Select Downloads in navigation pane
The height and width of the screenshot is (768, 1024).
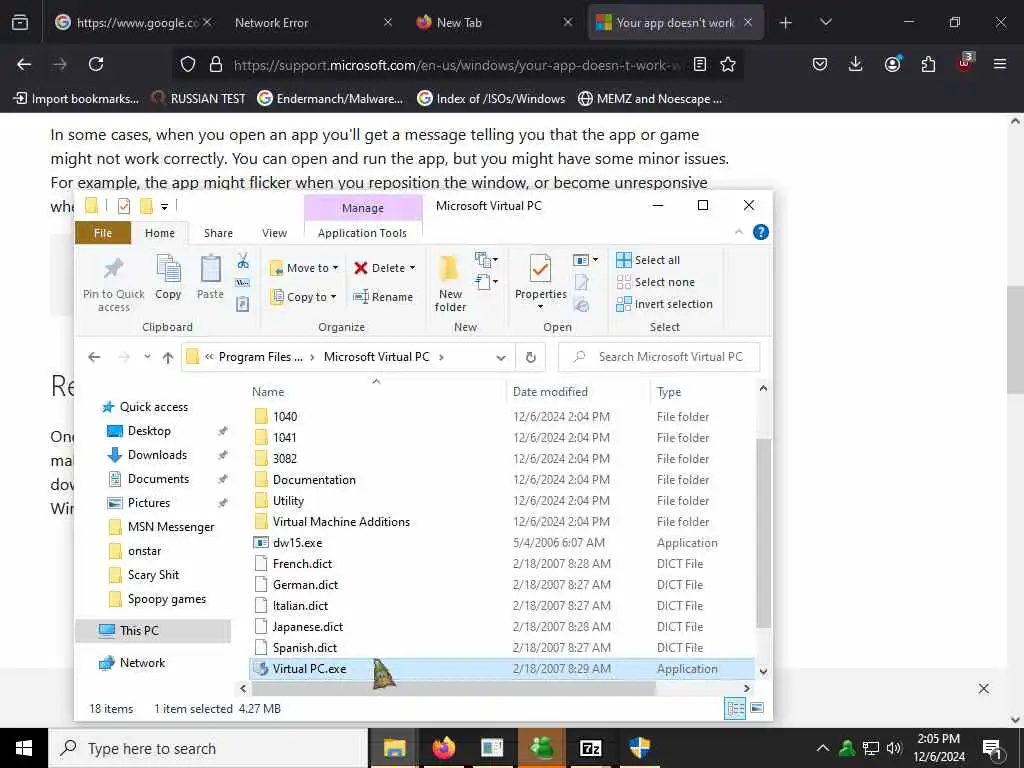[157, 455]
